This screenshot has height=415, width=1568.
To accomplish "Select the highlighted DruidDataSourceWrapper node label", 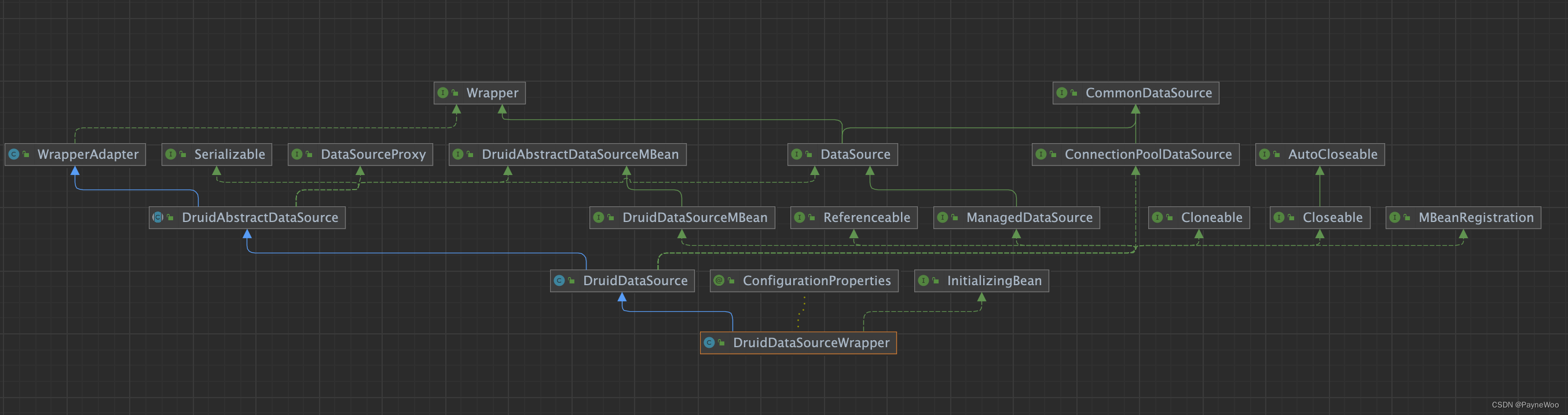I will (811, 343).
